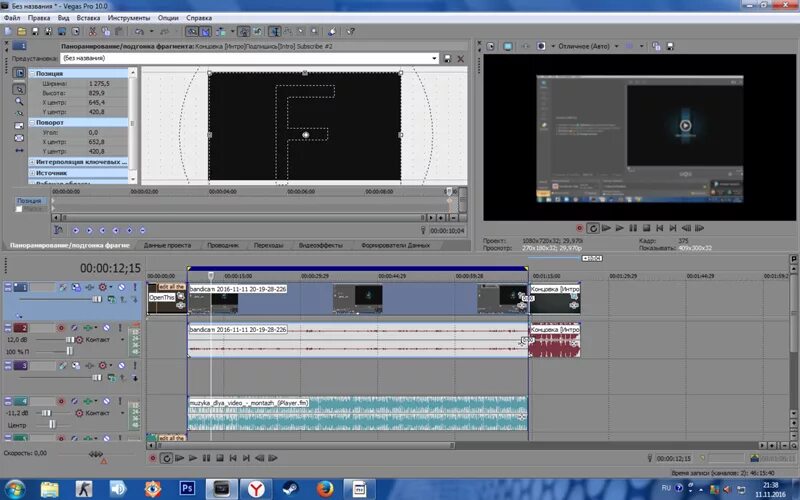
Task: Adjust track 4 Центр pan slider
Action: click(x=52, y=424)
